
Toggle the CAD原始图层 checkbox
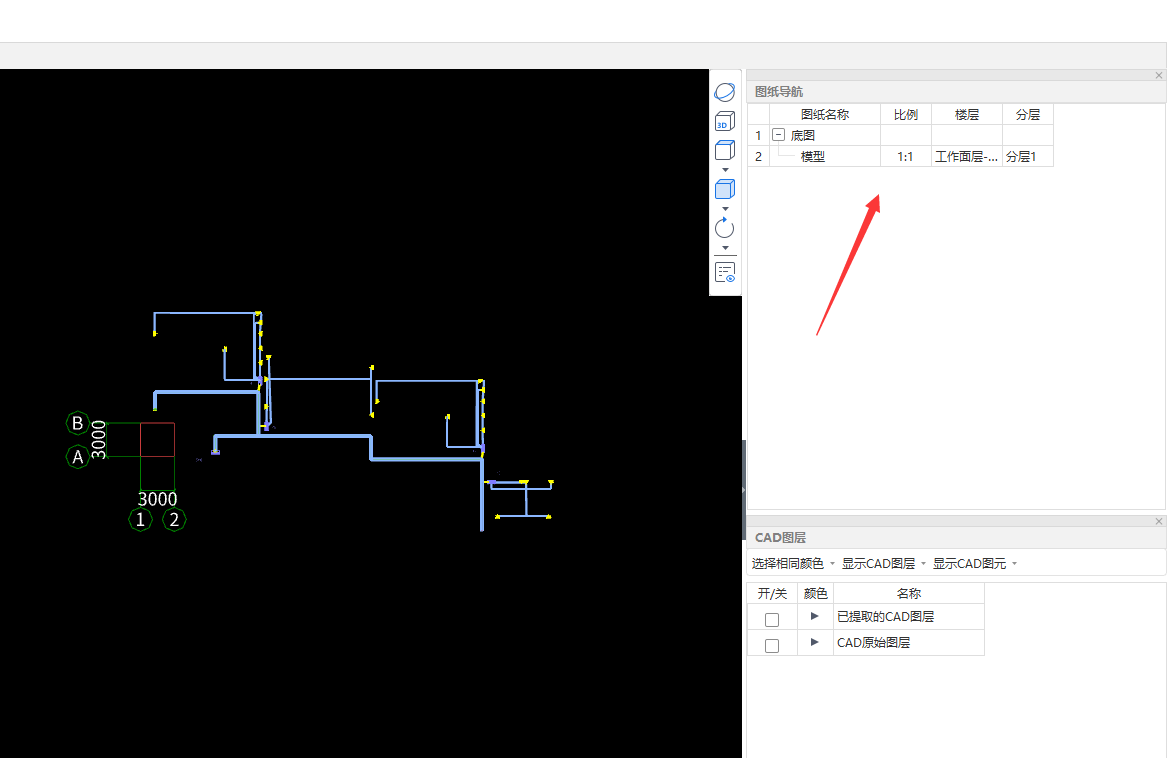[x=772, y=646]
